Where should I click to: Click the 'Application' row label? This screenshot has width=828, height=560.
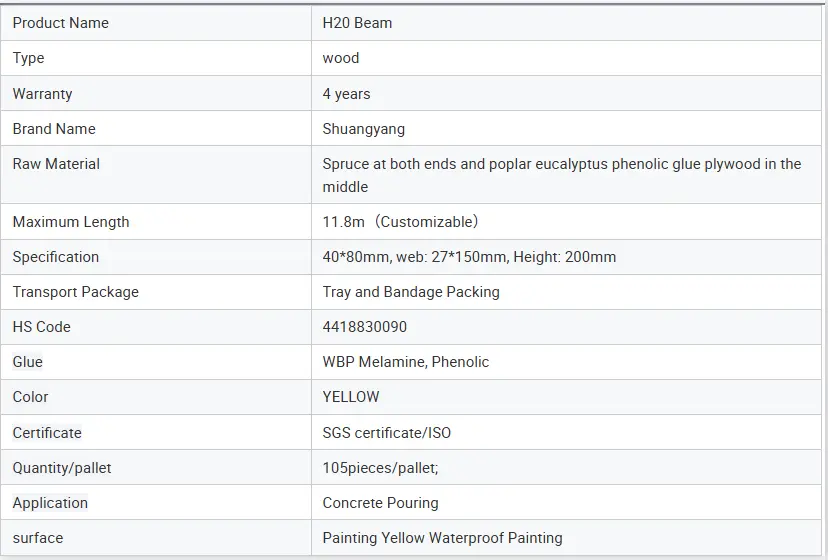(x=50, y=503)
